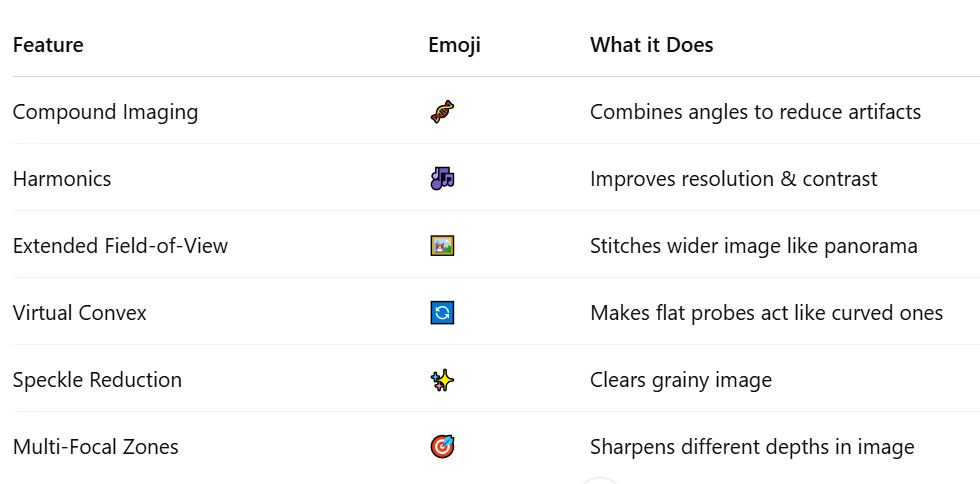Click the Harmonics feature cell
The width and height of the screenshot is (980, 484).
point(62,179)
